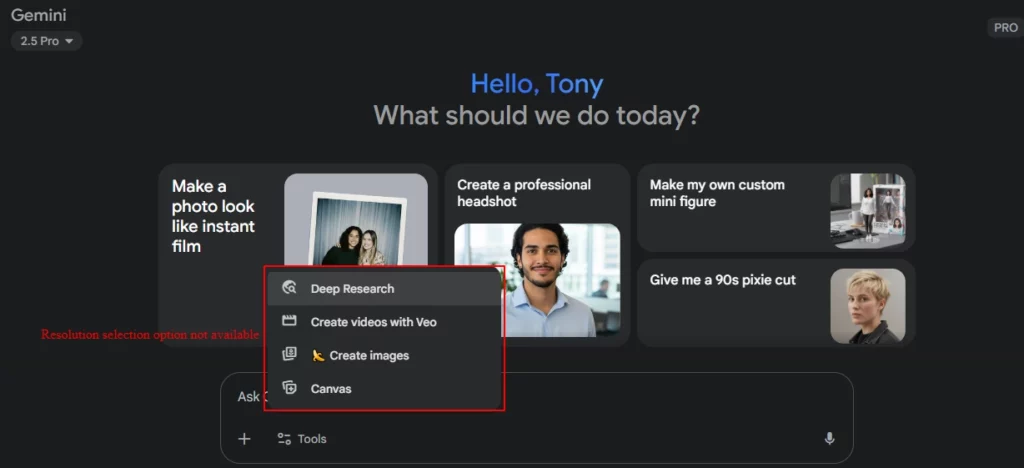Choose Create images menu entry
1024x468 pixels.
coord(384,355)
